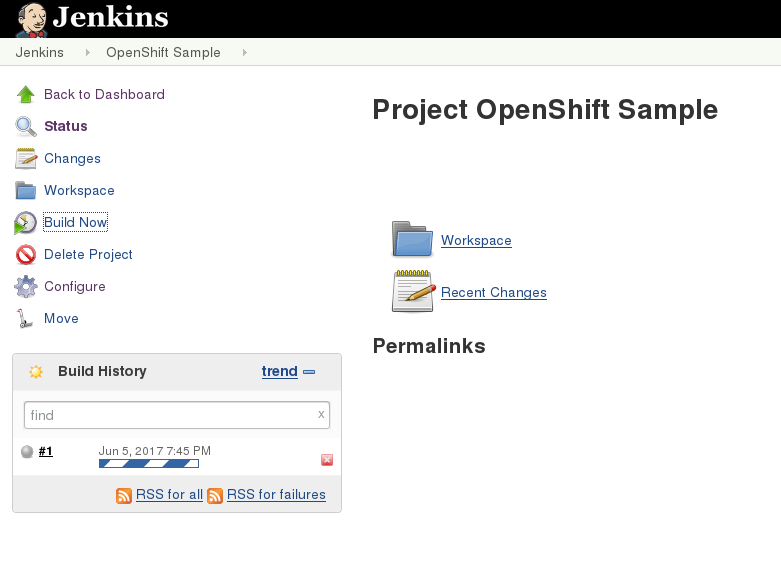Viewport: 781px width, 588px height.
Task: Click the green up arrow Dashboard icon
Action: 25,94
